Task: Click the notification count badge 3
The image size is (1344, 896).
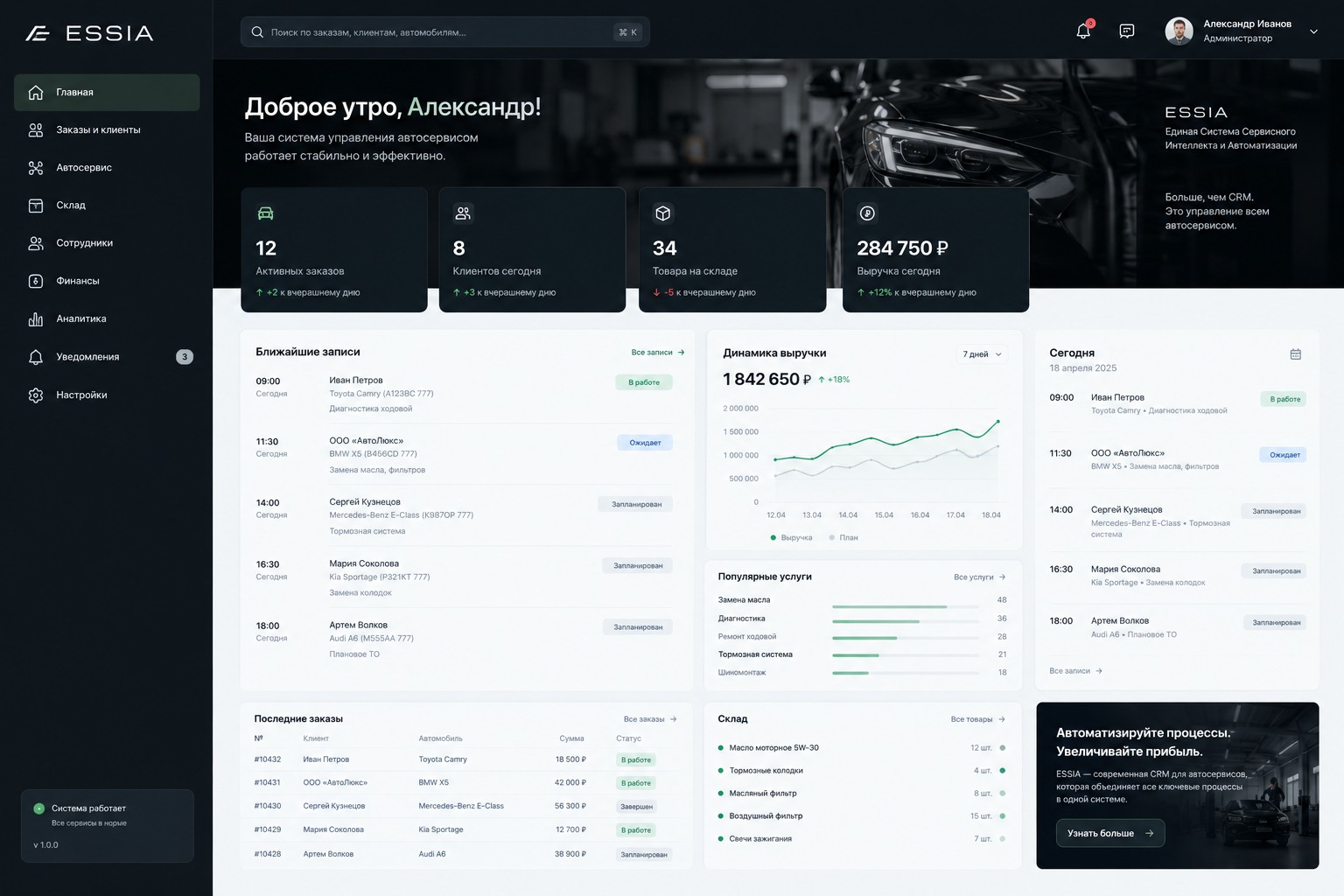Action: (x=185, y=357)
